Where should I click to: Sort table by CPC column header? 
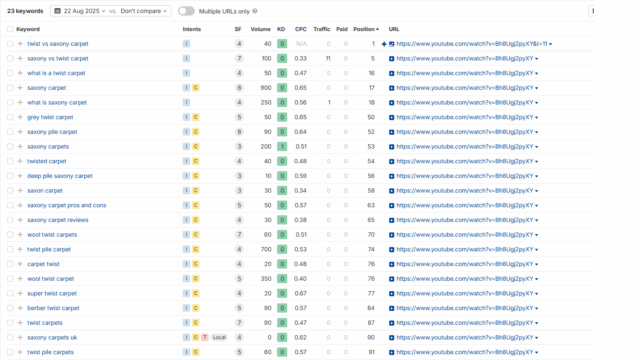pos(300,29)
